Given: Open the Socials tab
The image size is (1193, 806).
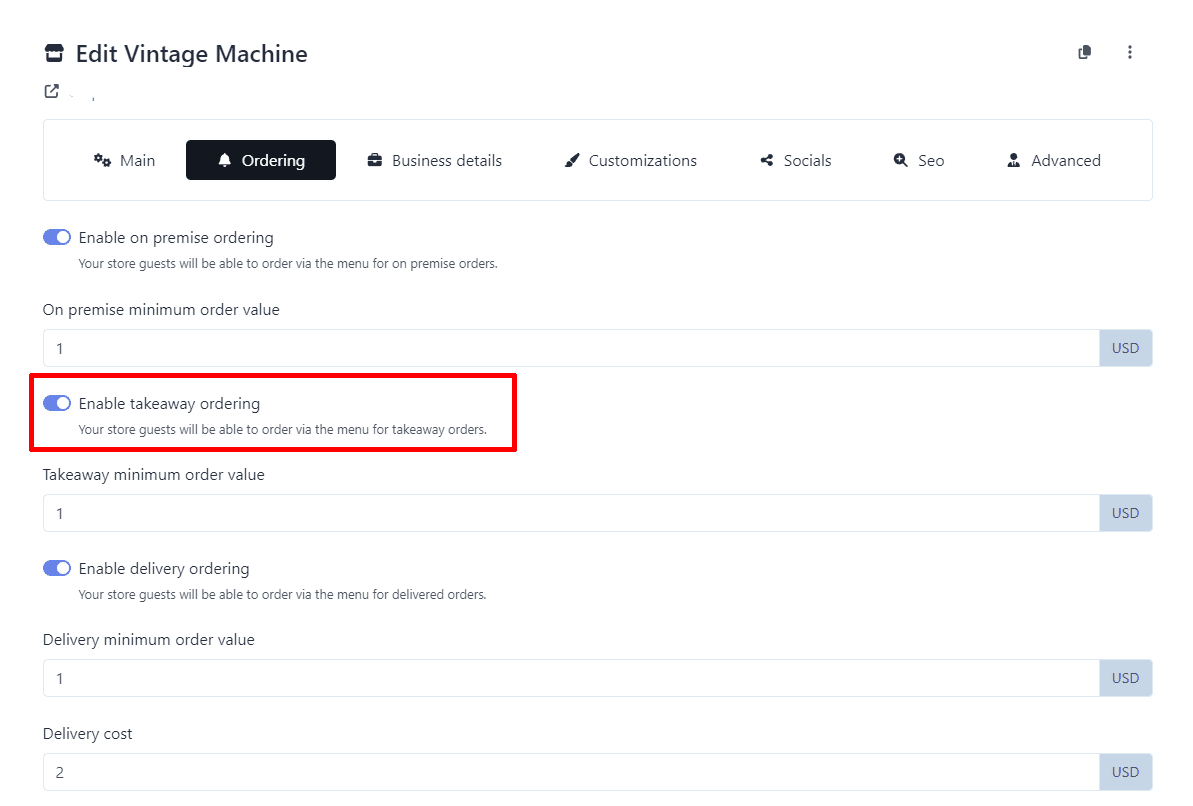Looking at the screenshot, I should pyautogui.click(x=796, y=160).
